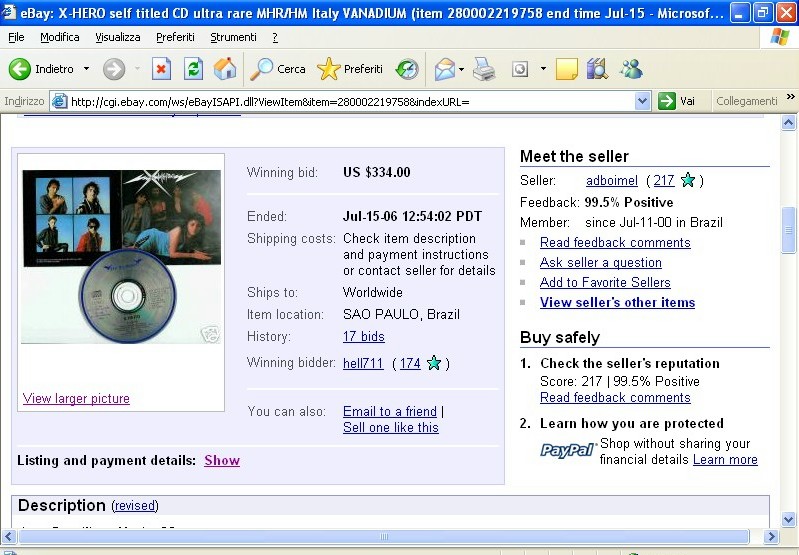
Task: Click Add to Favorite Sellers link
Action: point(605,282)
